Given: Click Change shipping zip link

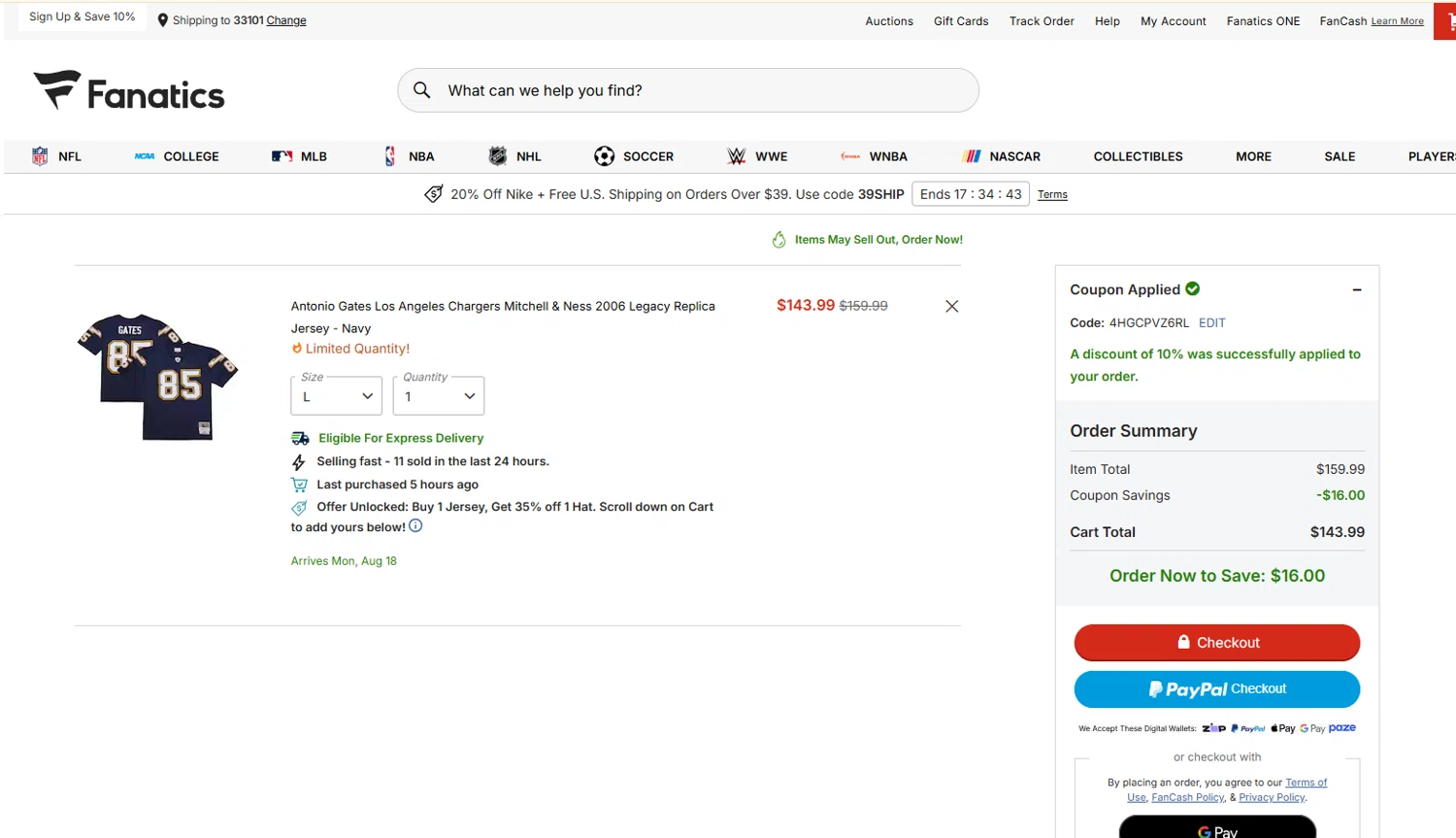Looking at the screenshot, I should click(286, 20).
